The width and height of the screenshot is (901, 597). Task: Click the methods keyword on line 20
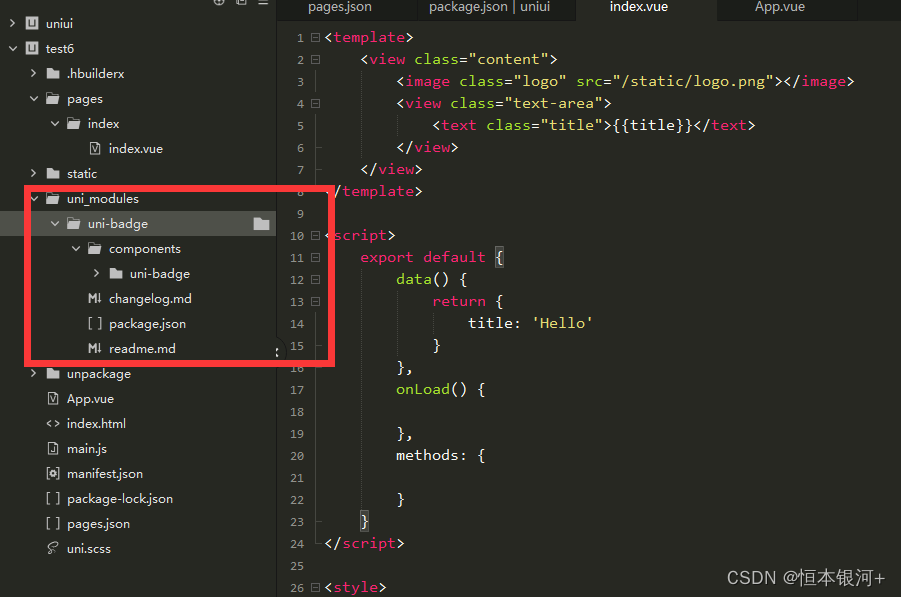click(x=428, y=455)
